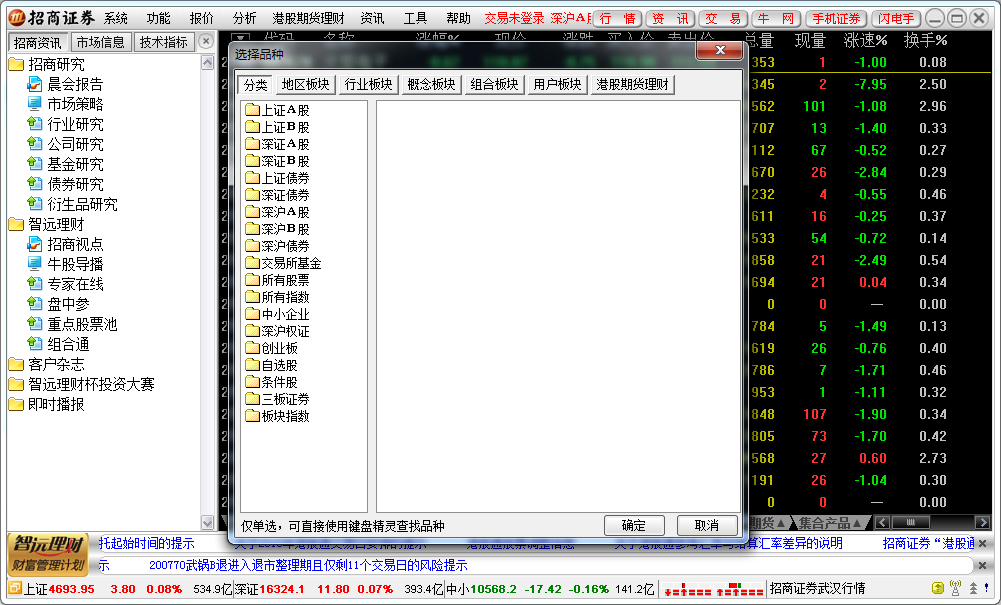This screenshot has height=605, width=1001.
Task: Open 中小企业 category in dialog list
Action: (278, 314)
